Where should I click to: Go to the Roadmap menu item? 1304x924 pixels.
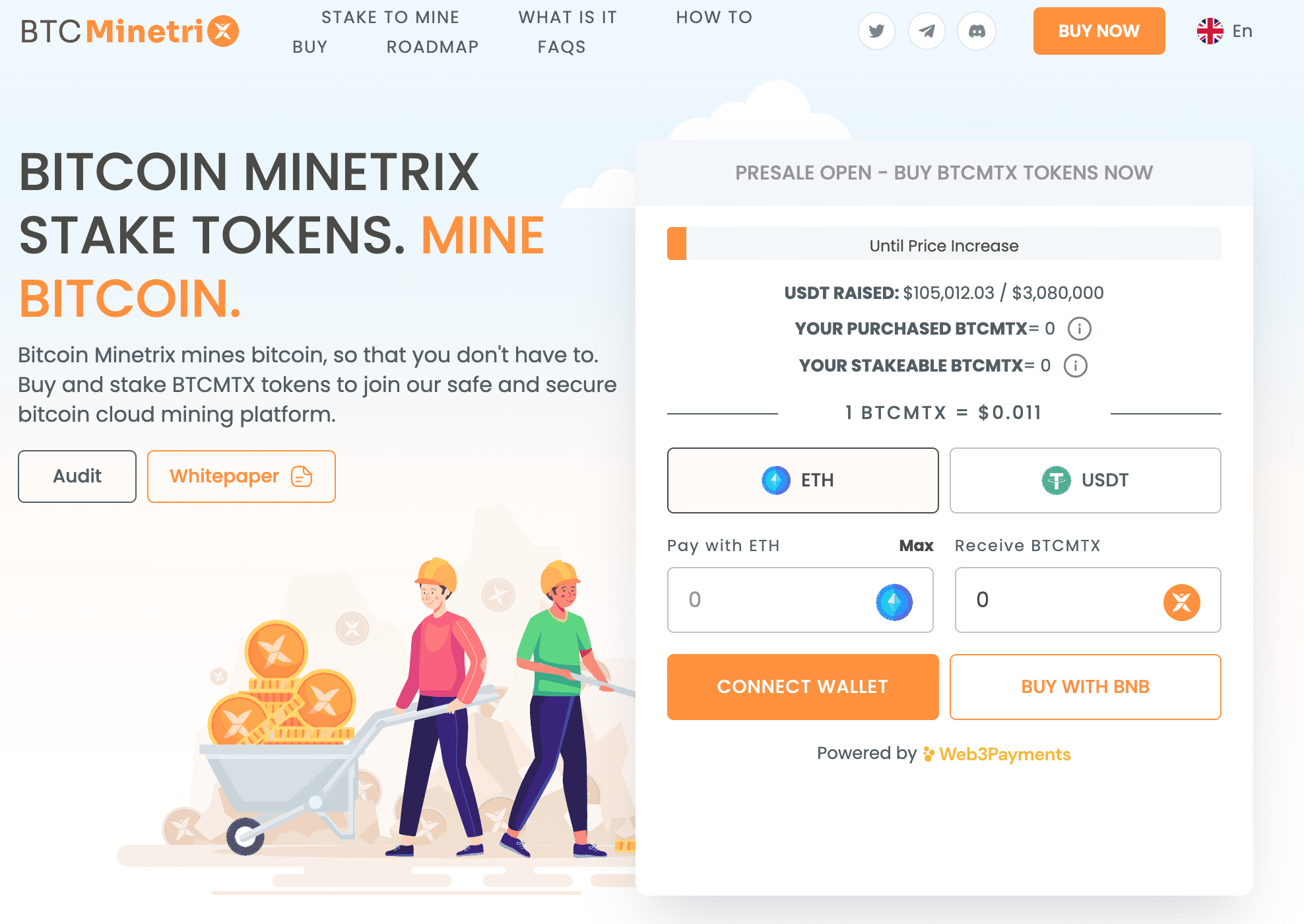(432, 47)
